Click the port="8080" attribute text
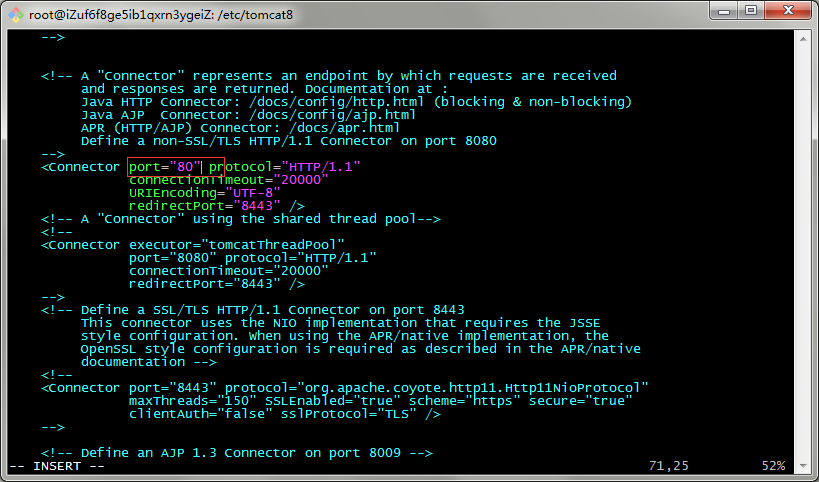 (173, 258)
